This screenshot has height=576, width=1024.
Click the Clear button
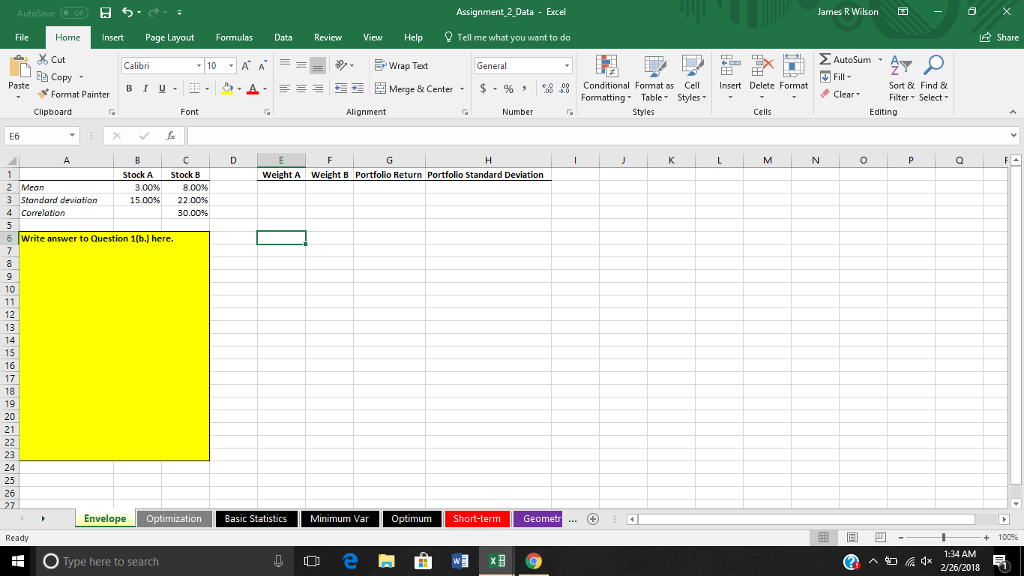click(840, 94)
